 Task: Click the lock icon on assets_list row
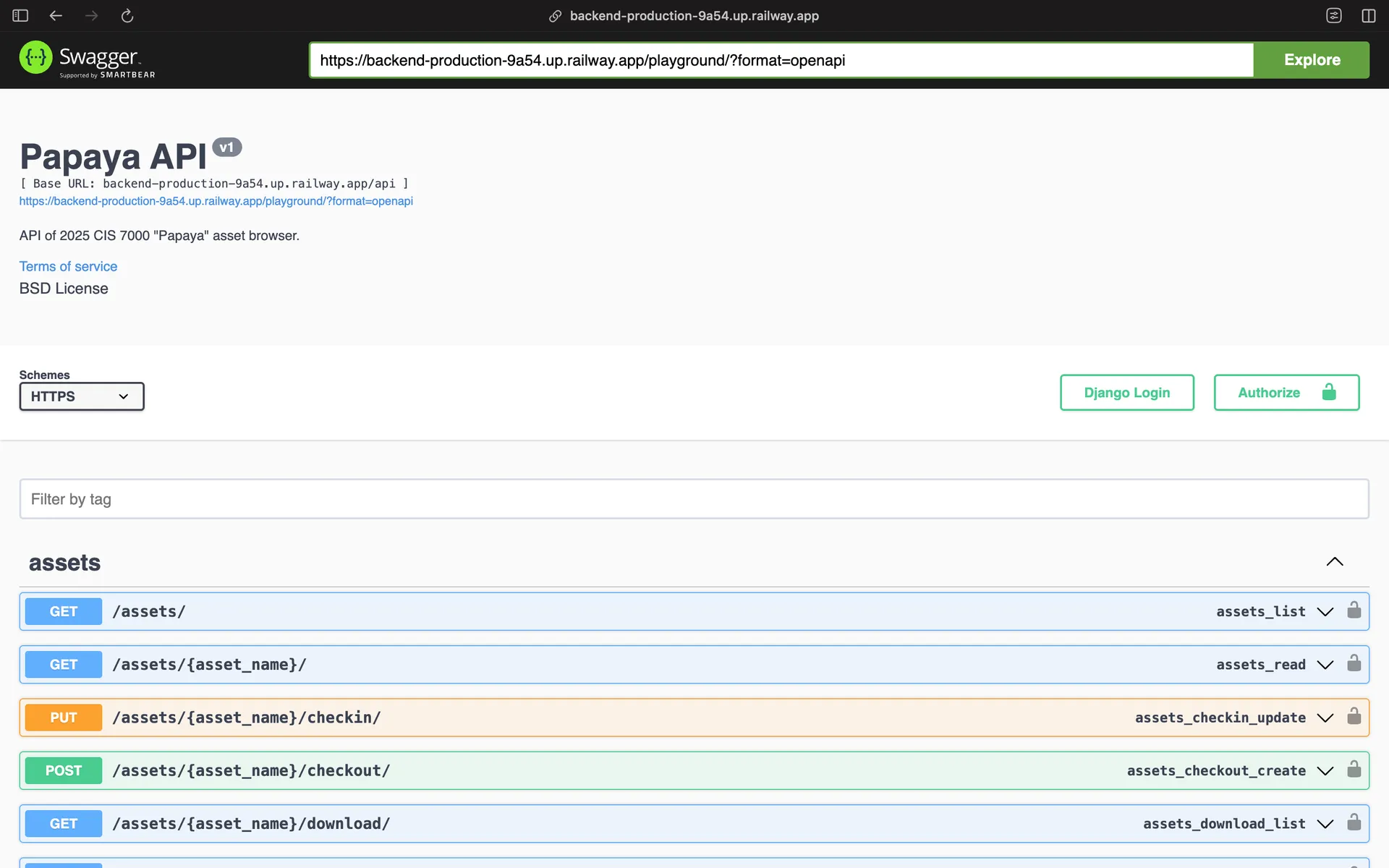click(x=1354, y=610)
